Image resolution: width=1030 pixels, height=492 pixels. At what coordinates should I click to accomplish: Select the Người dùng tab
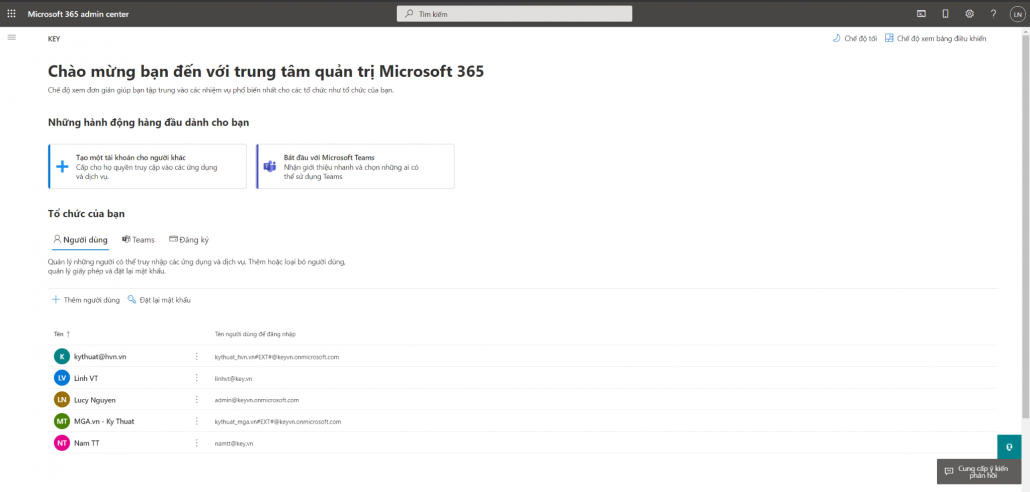point(80,240)
